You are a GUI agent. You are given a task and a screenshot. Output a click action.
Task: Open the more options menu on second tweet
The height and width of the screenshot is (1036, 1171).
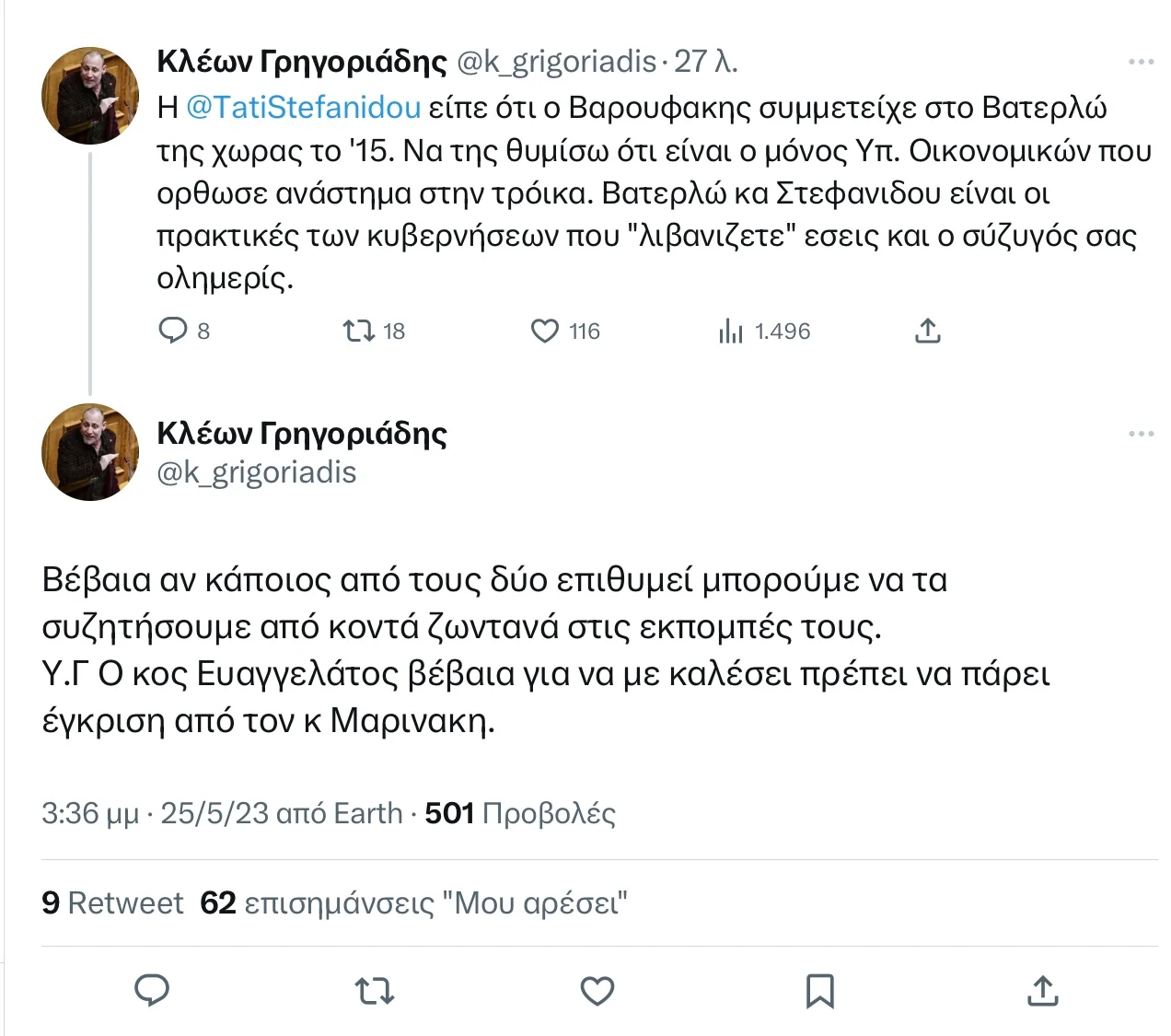click(x=1141, y=434)
